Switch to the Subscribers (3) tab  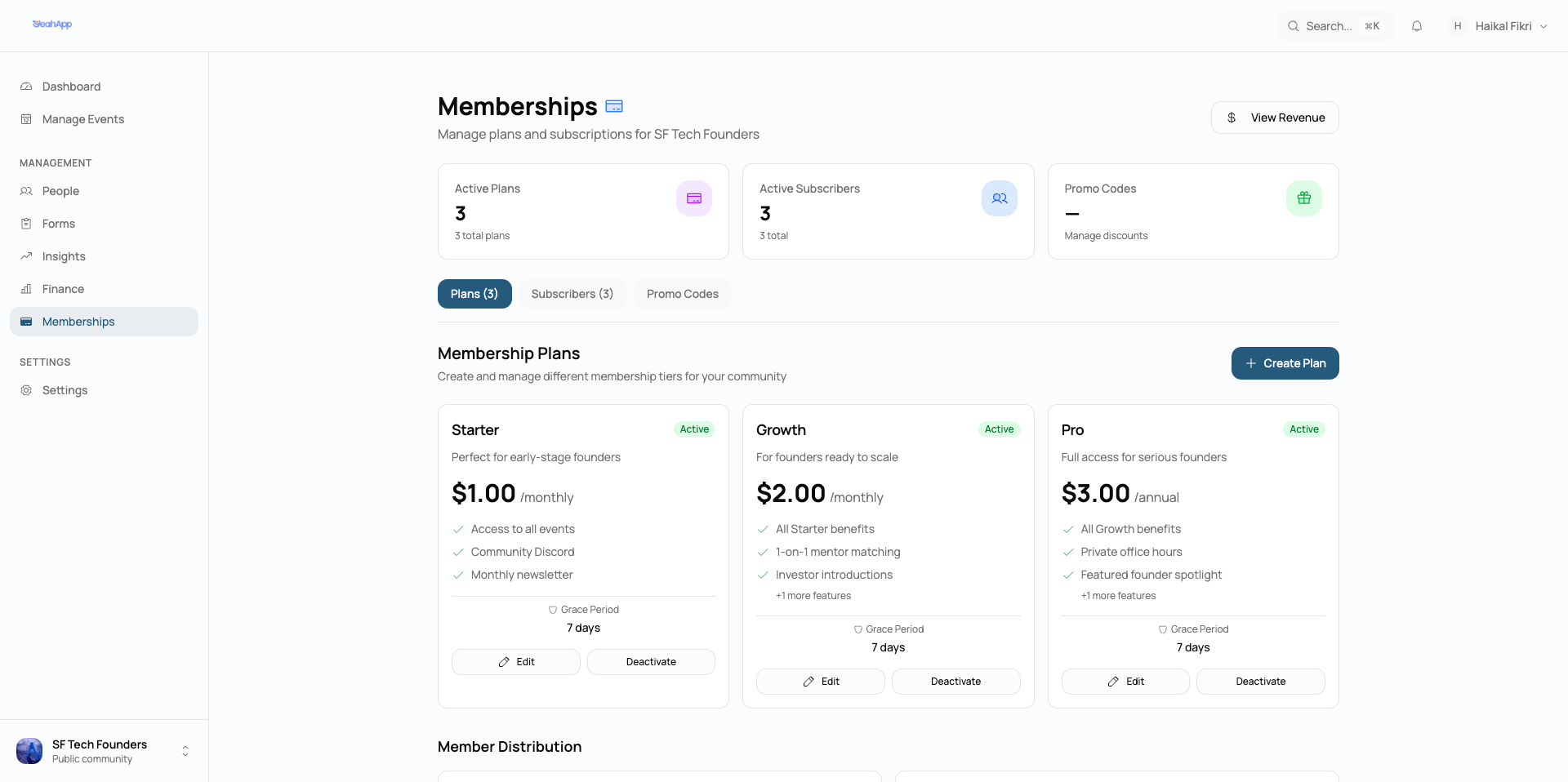coord(572,294)
